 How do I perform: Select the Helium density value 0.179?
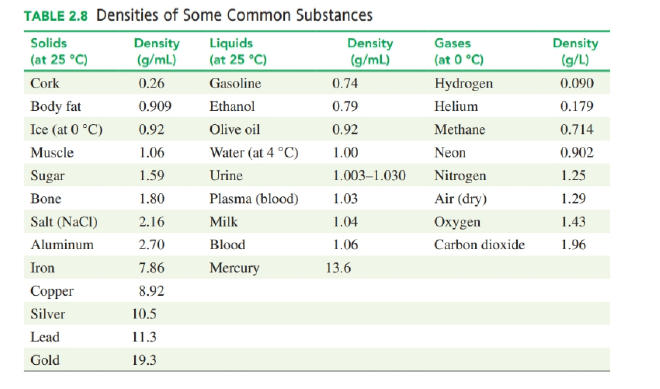click(577, 106)
